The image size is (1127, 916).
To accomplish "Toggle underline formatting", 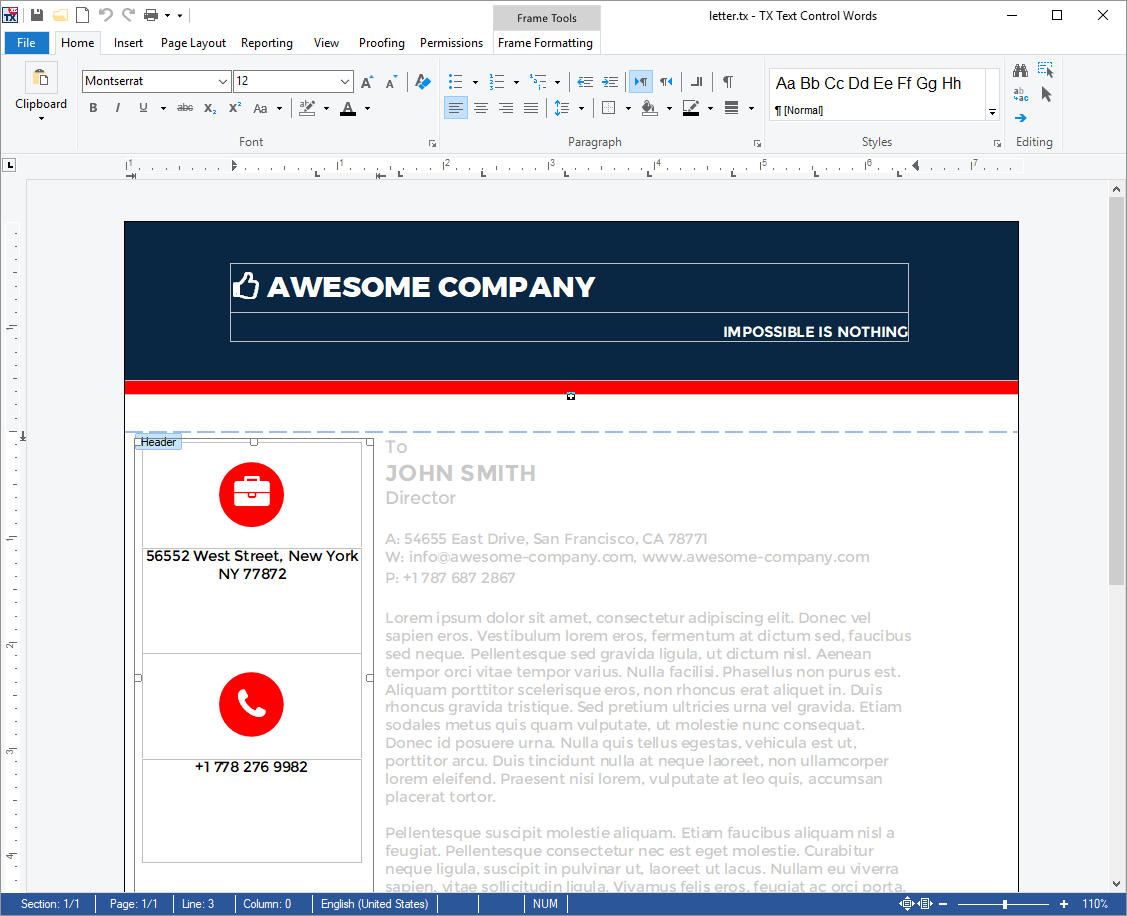I will [x=143, y=108].
